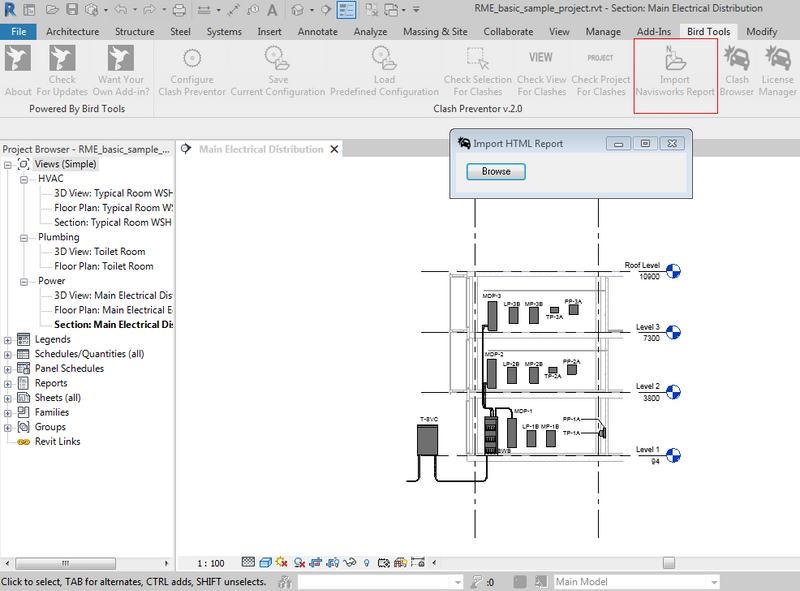Open Configure Clash Preventor tool

192,58
